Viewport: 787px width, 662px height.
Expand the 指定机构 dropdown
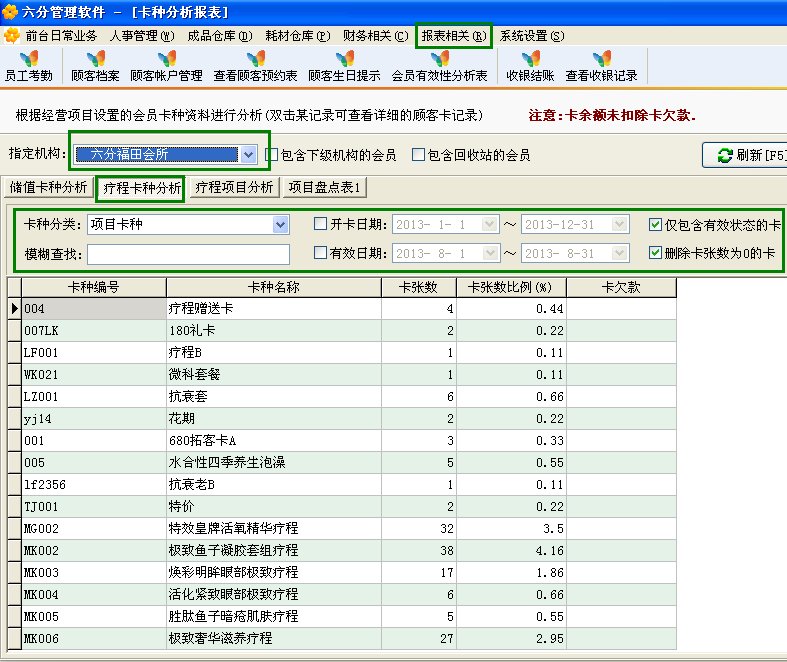point(248,155)
